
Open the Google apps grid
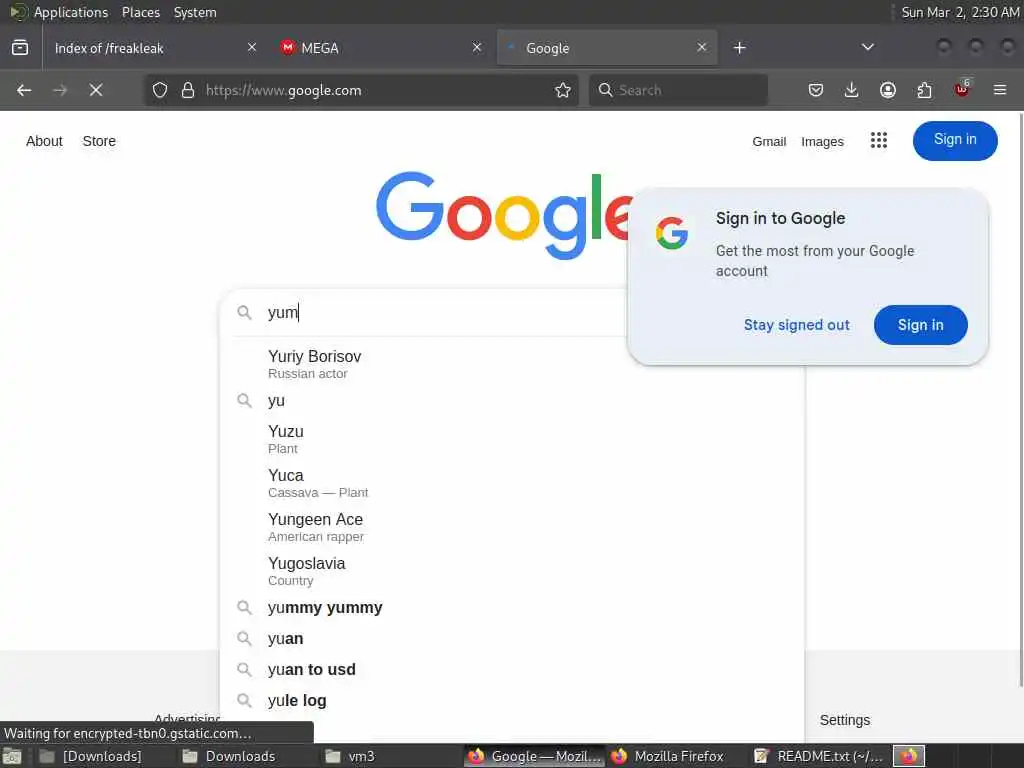coord(878,140)
